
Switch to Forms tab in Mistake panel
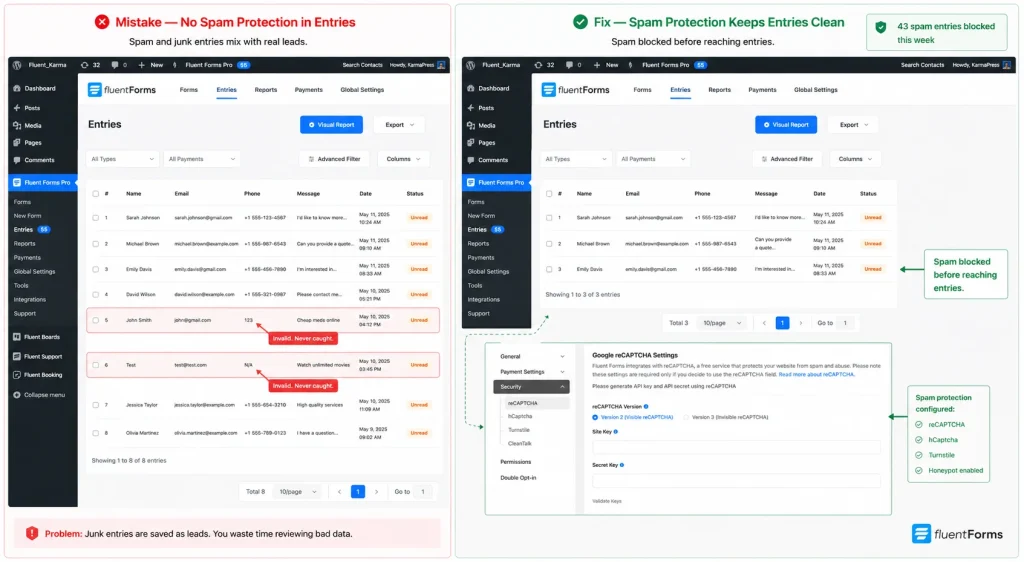[189, 90]
